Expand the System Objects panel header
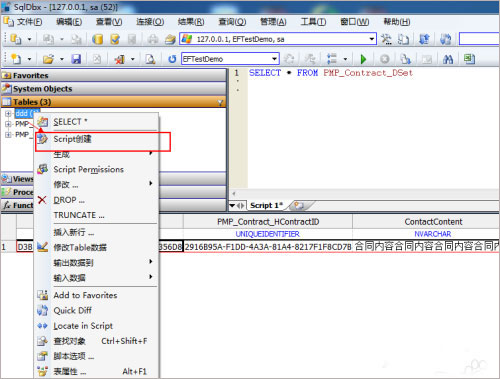 click(x=113, y=89)
